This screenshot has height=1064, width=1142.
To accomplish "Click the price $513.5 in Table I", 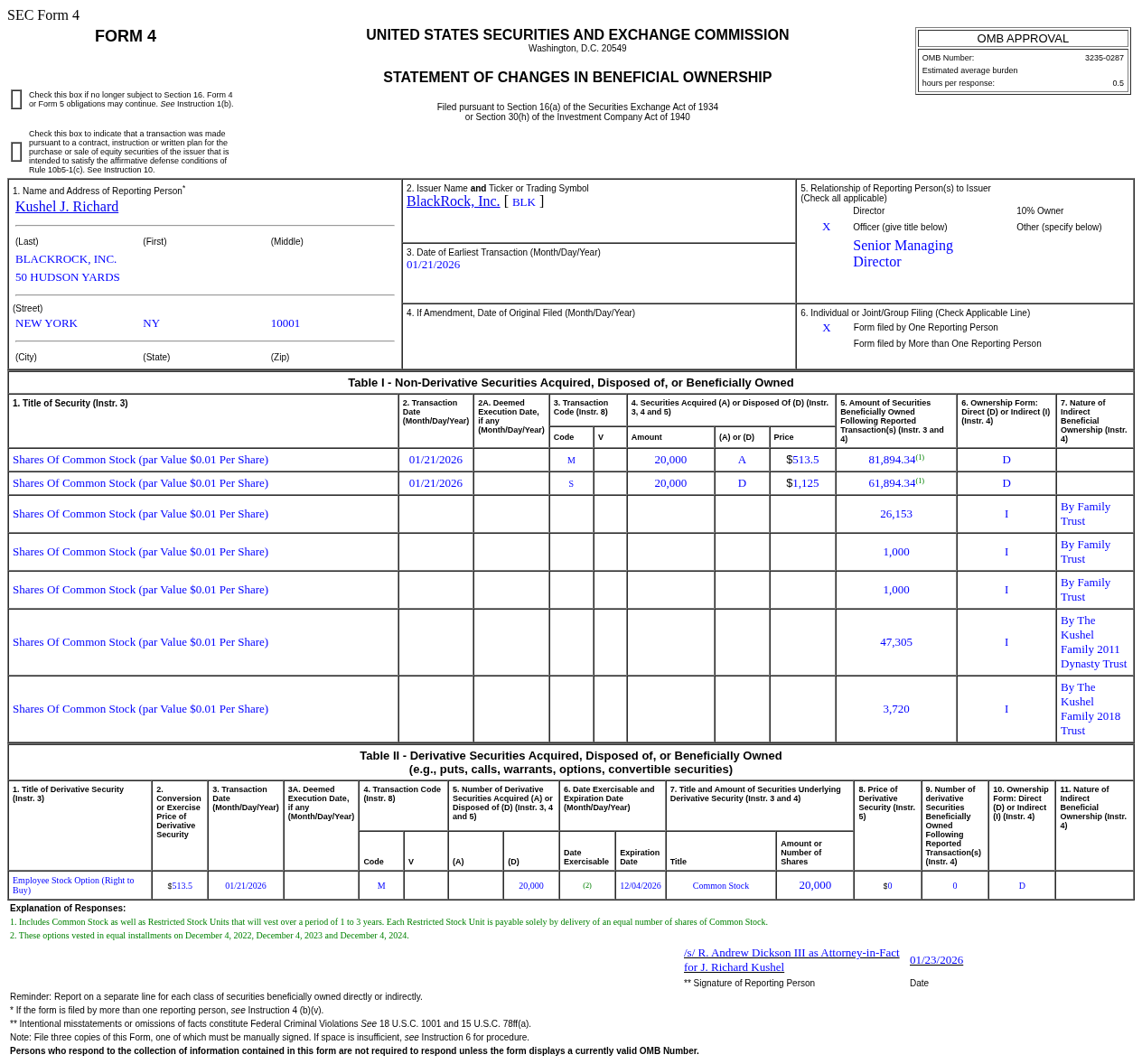I will pyautogui.click(x=802, y=460).
